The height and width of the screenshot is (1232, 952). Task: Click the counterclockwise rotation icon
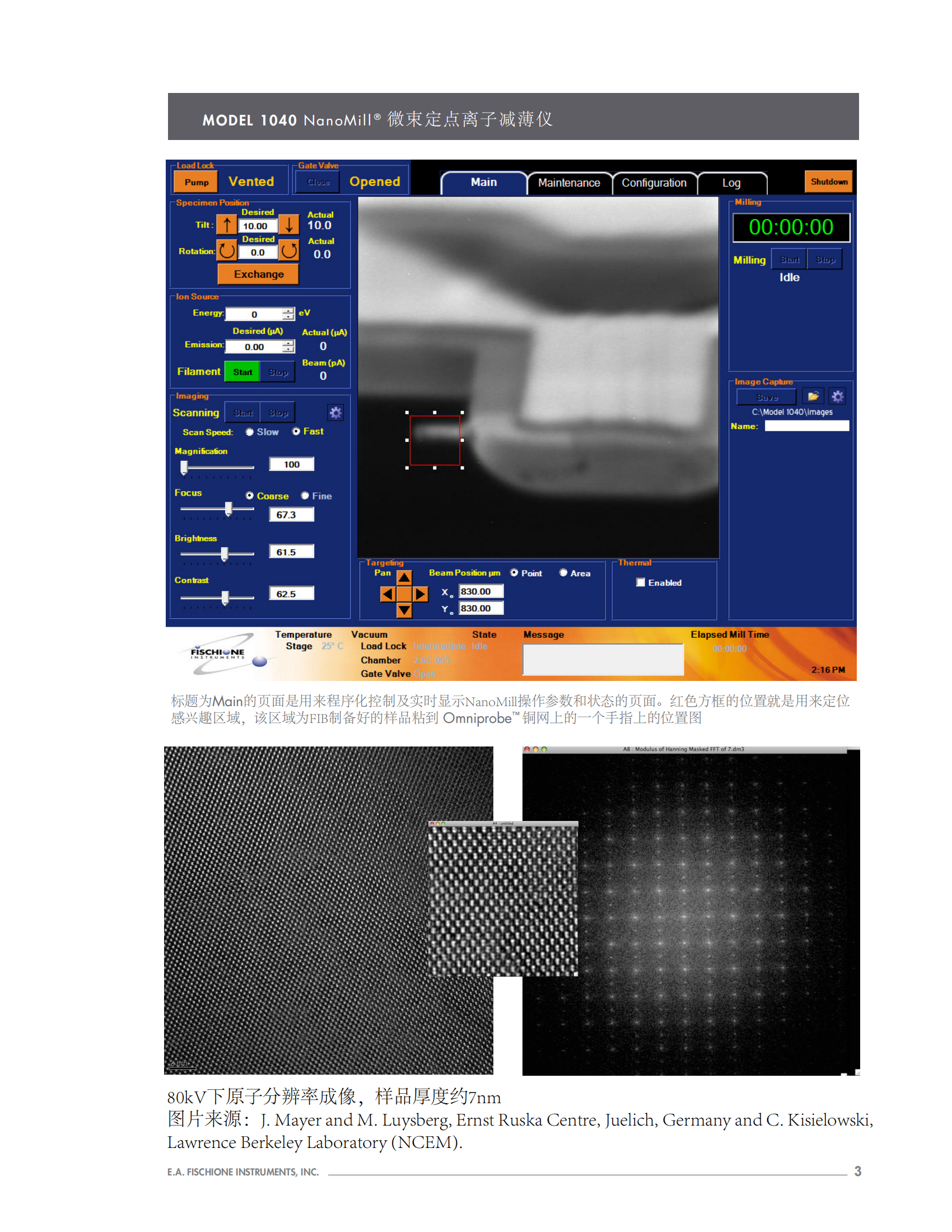point(228,251)
